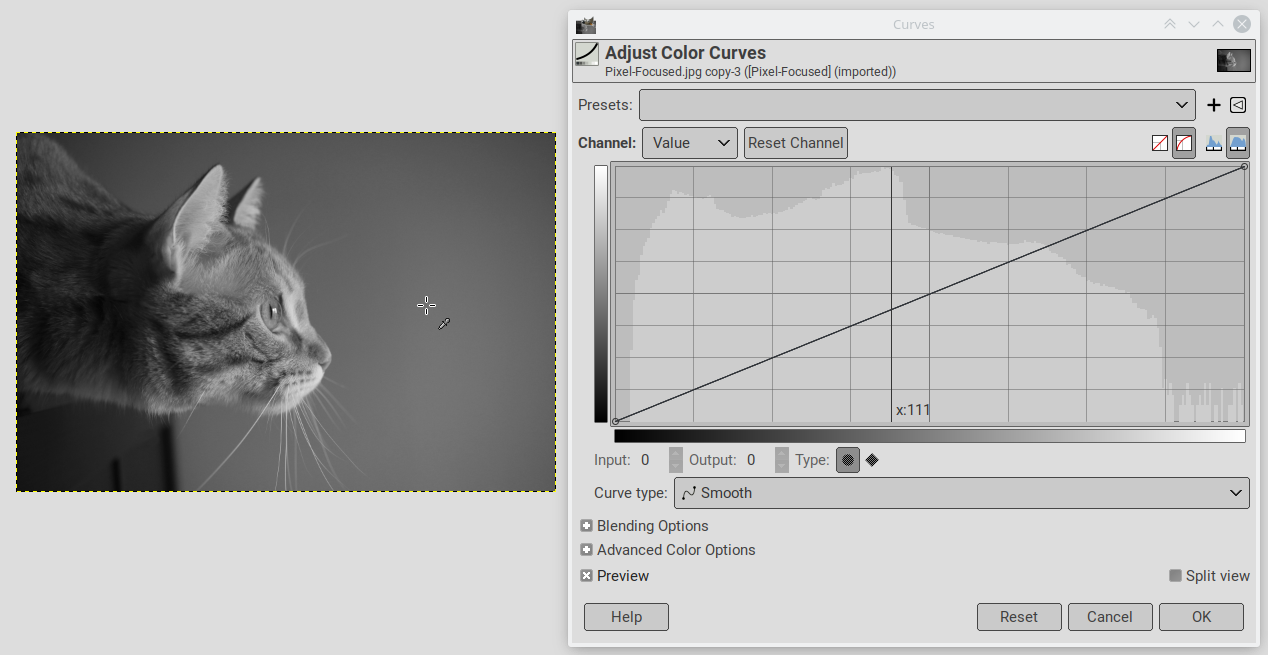Screen dimensions: 1268x655
Task: Click the vertical gradient bar beside the curve
Action: 601,294
